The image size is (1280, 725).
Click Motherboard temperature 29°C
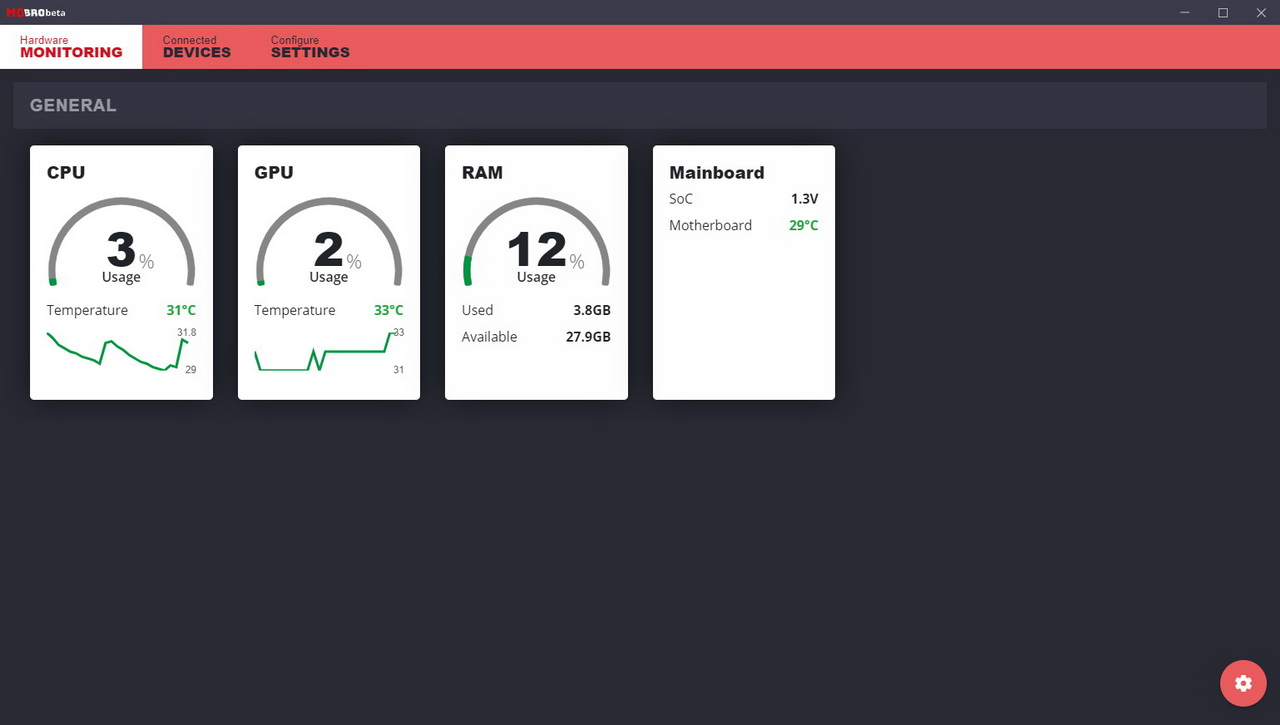pos(804,225)
